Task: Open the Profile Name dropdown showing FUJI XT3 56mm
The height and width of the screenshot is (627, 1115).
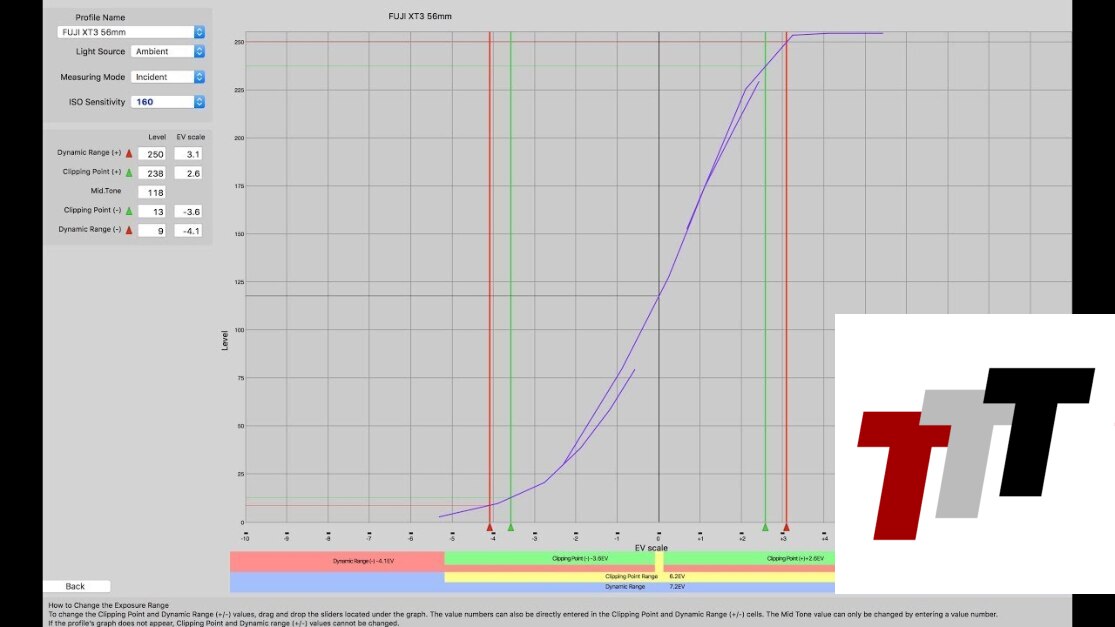Action: 131,32
